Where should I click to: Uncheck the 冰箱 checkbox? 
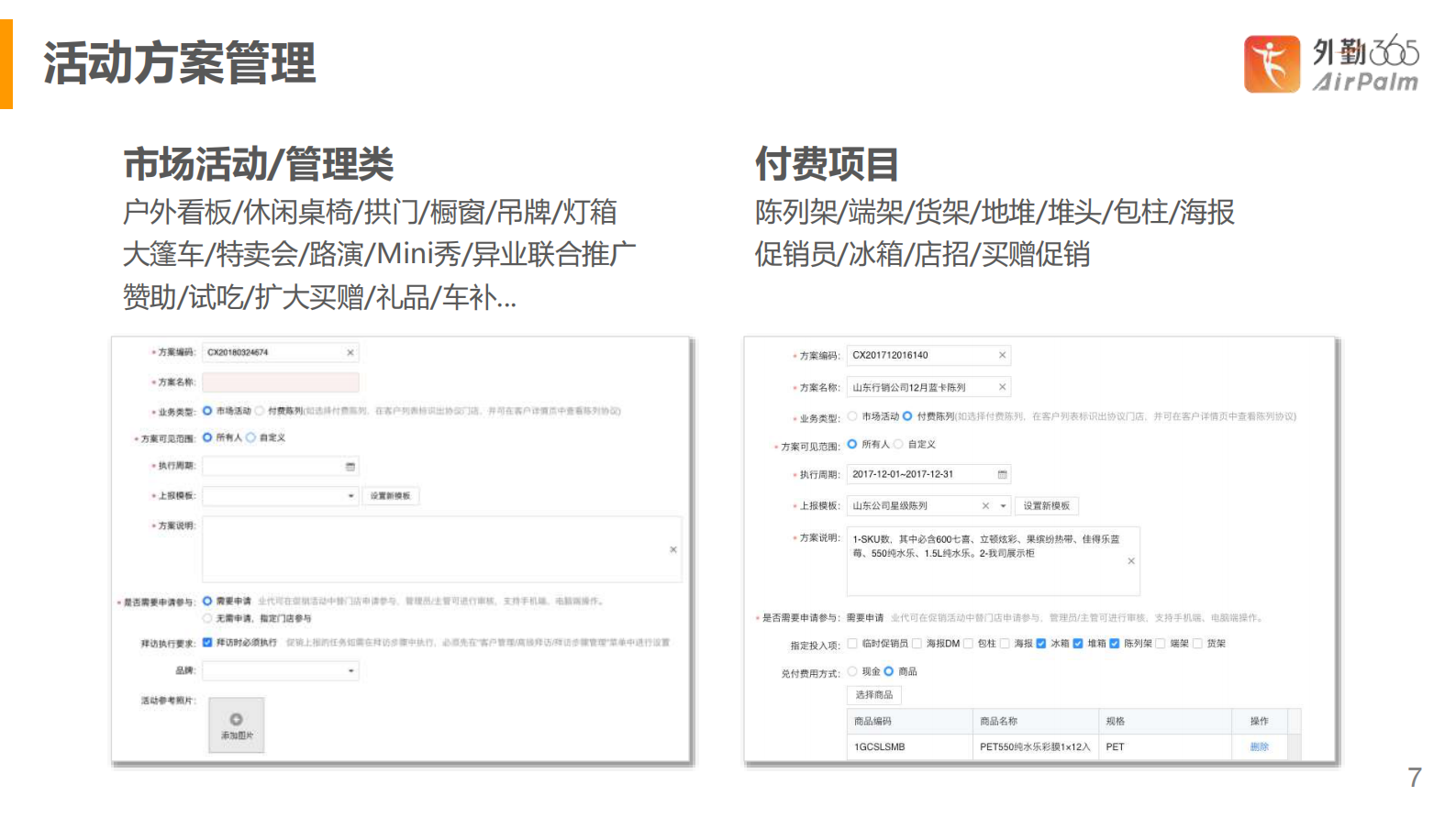pyautogui.click(x=1041, y=644)
